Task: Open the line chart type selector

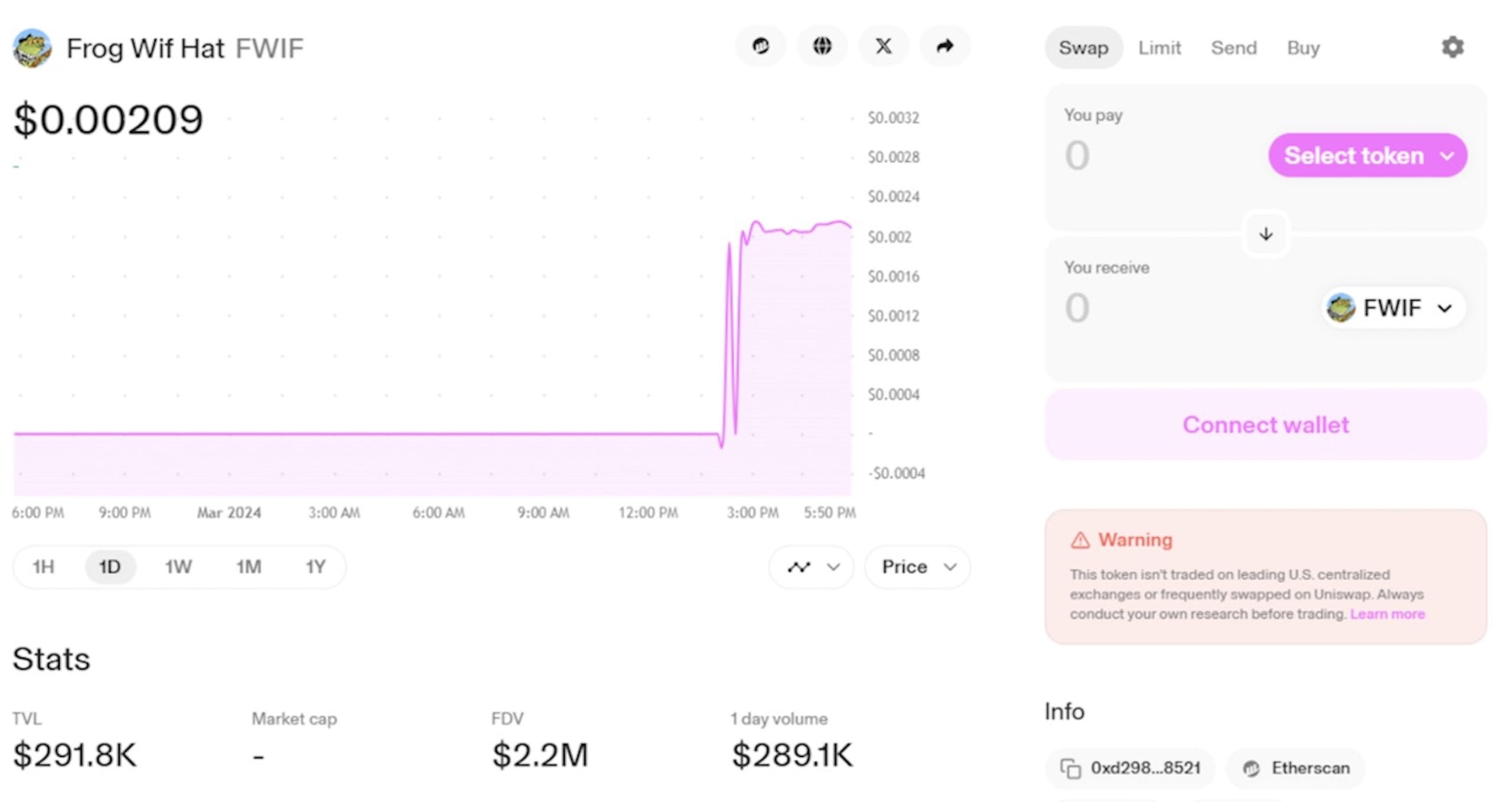Action: (811, 567)
